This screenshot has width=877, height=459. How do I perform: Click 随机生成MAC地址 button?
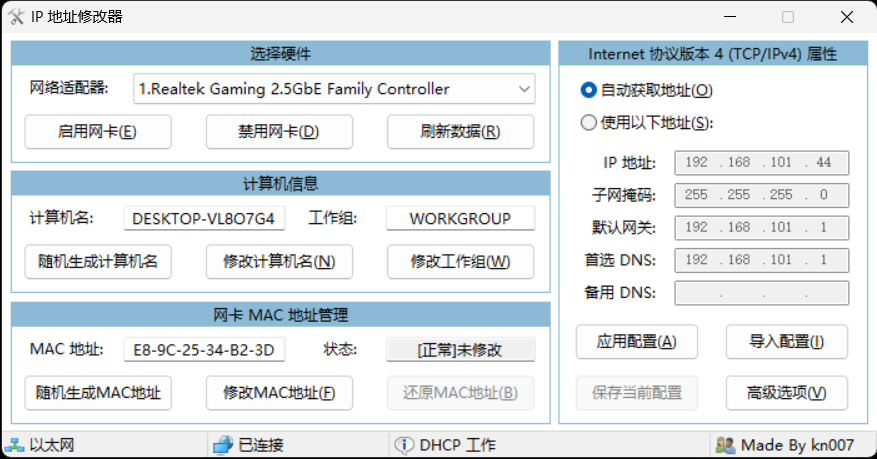pos(98,393)
